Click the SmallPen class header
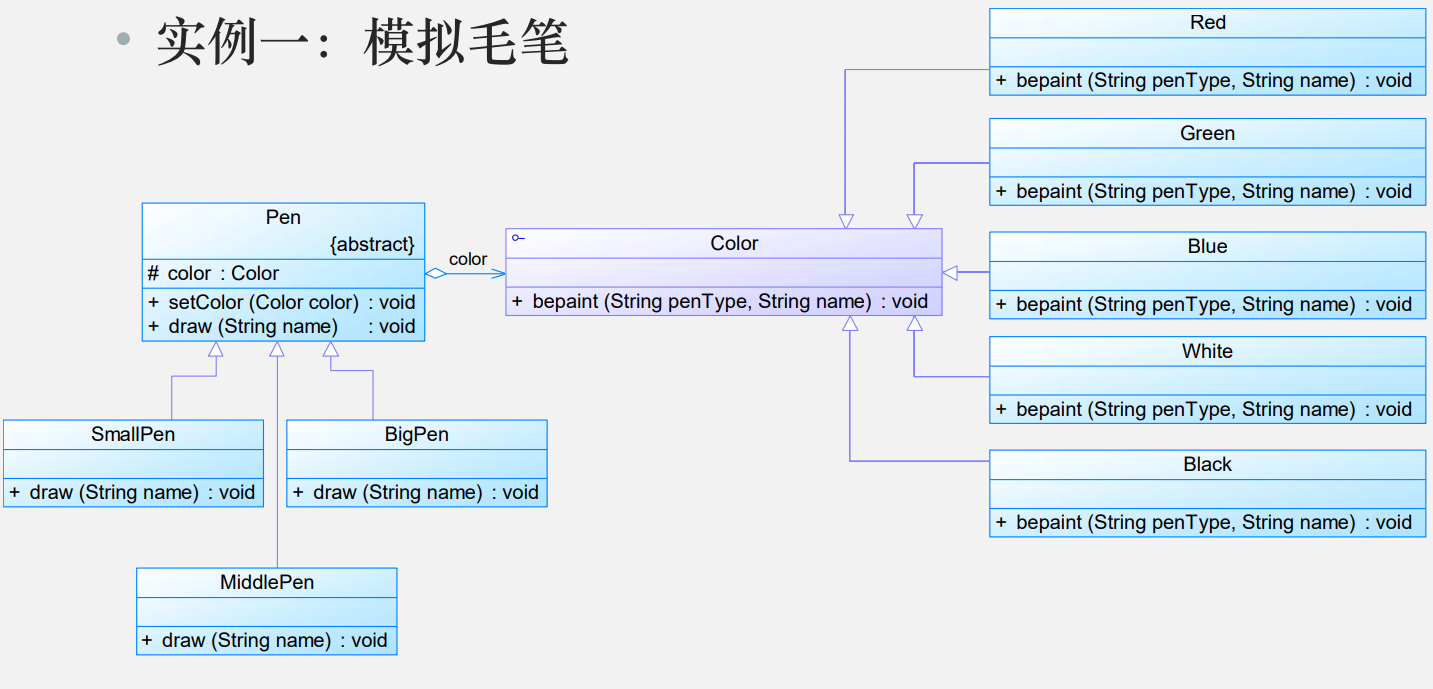The image size is (1433, 689). click(134, 435)
